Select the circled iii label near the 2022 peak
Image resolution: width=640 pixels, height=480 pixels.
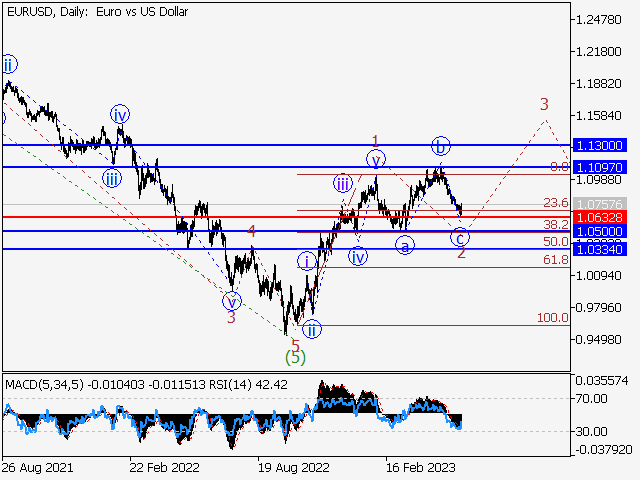pos(343,184)
